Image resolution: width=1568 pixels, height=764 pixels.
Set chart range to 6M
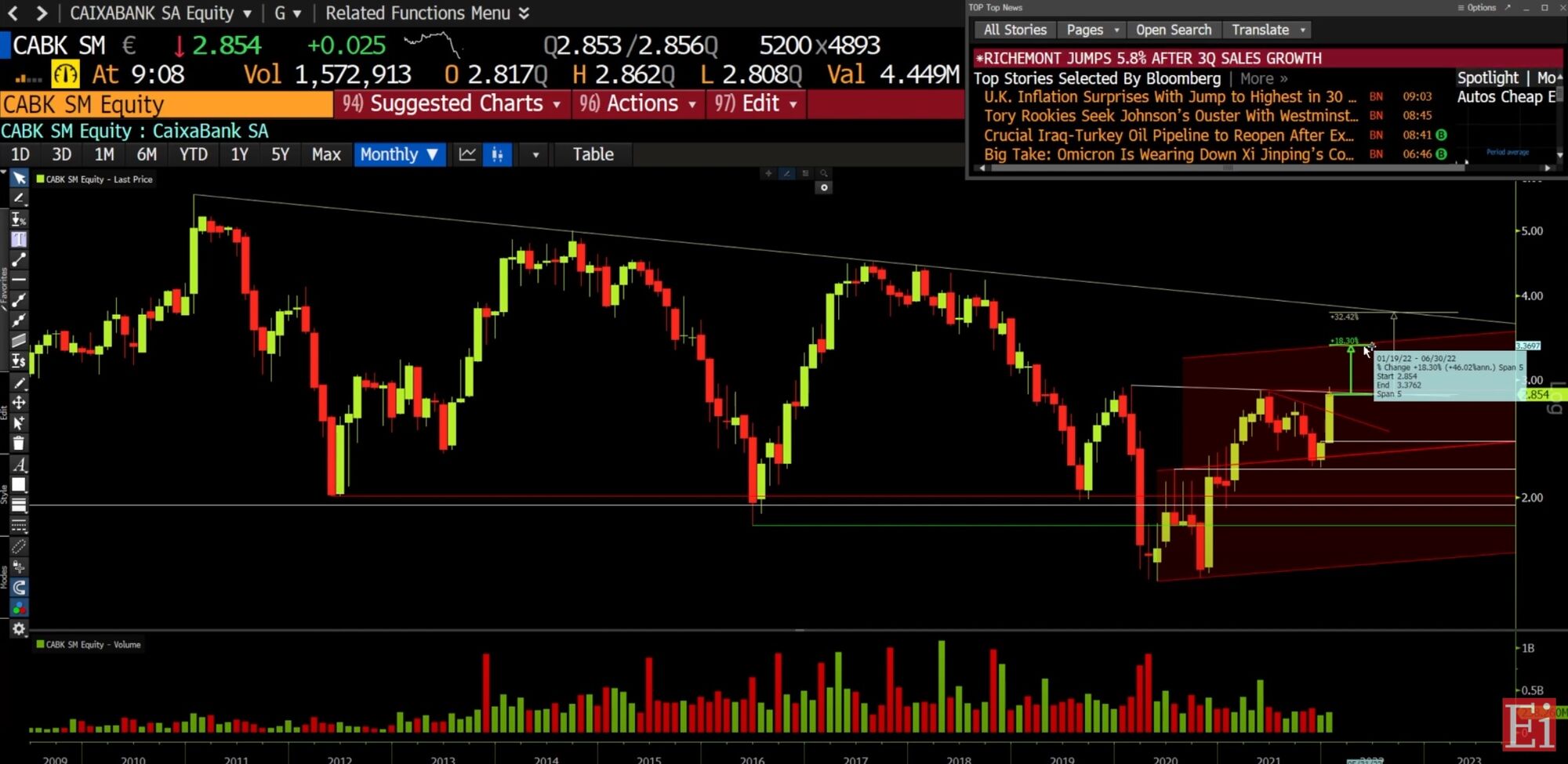click(147, 154)
